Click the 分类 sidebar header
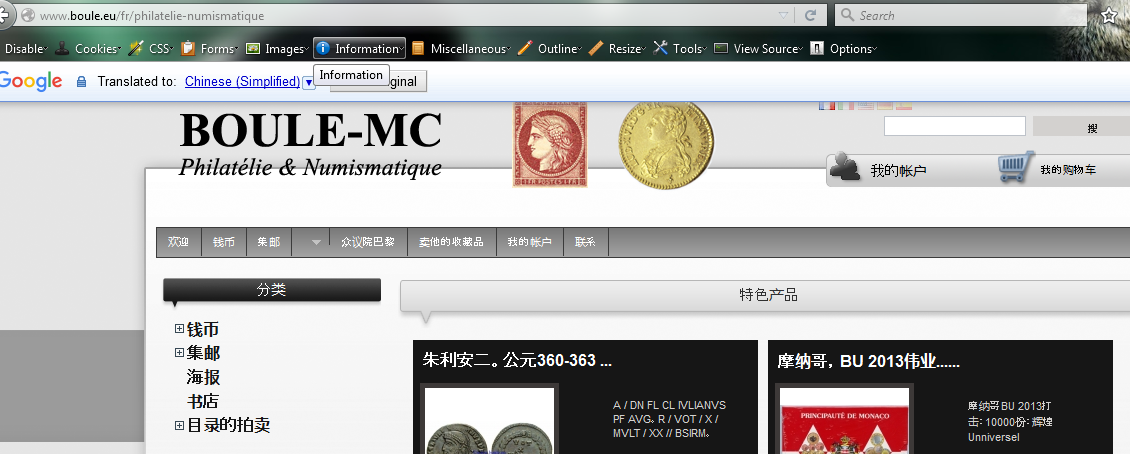The image size is (1130, 454). click(x=272, y=290)
